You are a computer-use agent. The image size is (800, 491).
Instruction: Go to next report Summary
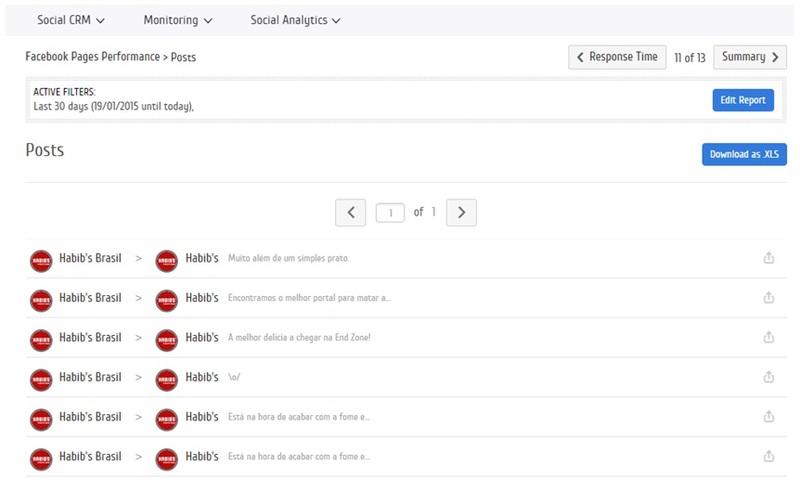coord(749,57)
